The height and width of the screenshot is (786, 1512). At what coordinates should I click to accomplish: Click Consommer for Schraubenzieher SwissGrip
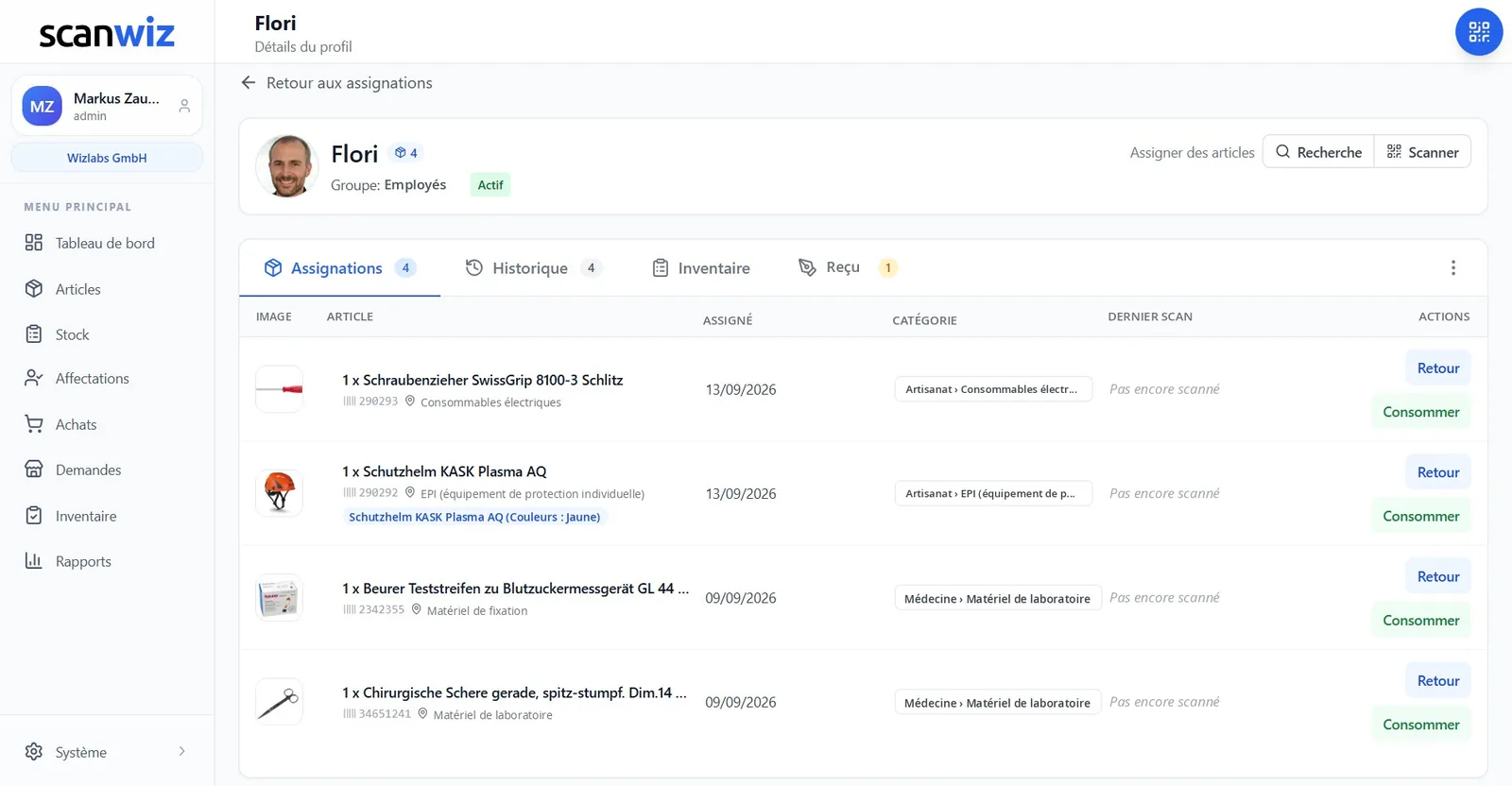pyautogui.click(x=1421, y=412)
